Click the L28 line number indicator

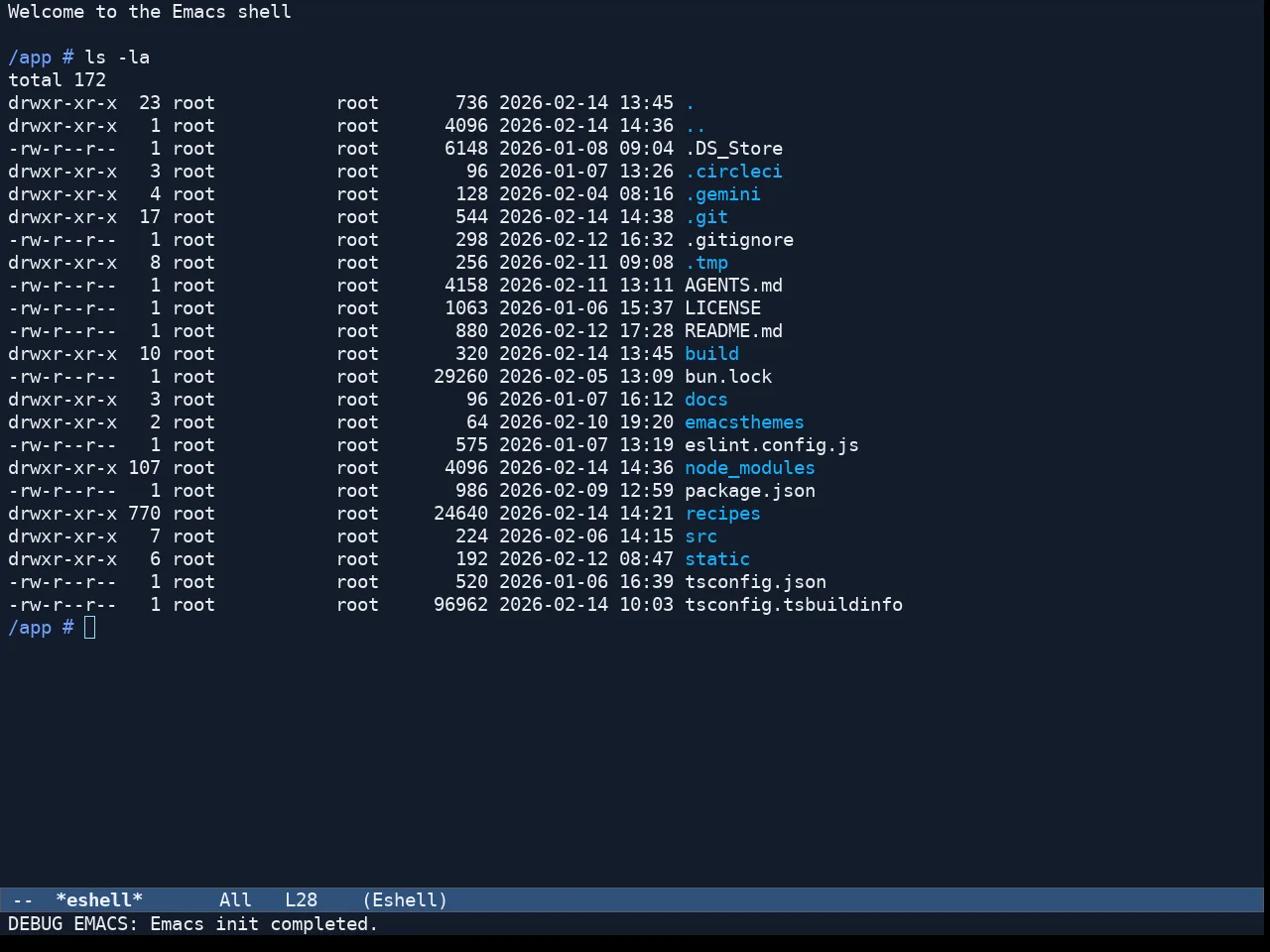301,900
